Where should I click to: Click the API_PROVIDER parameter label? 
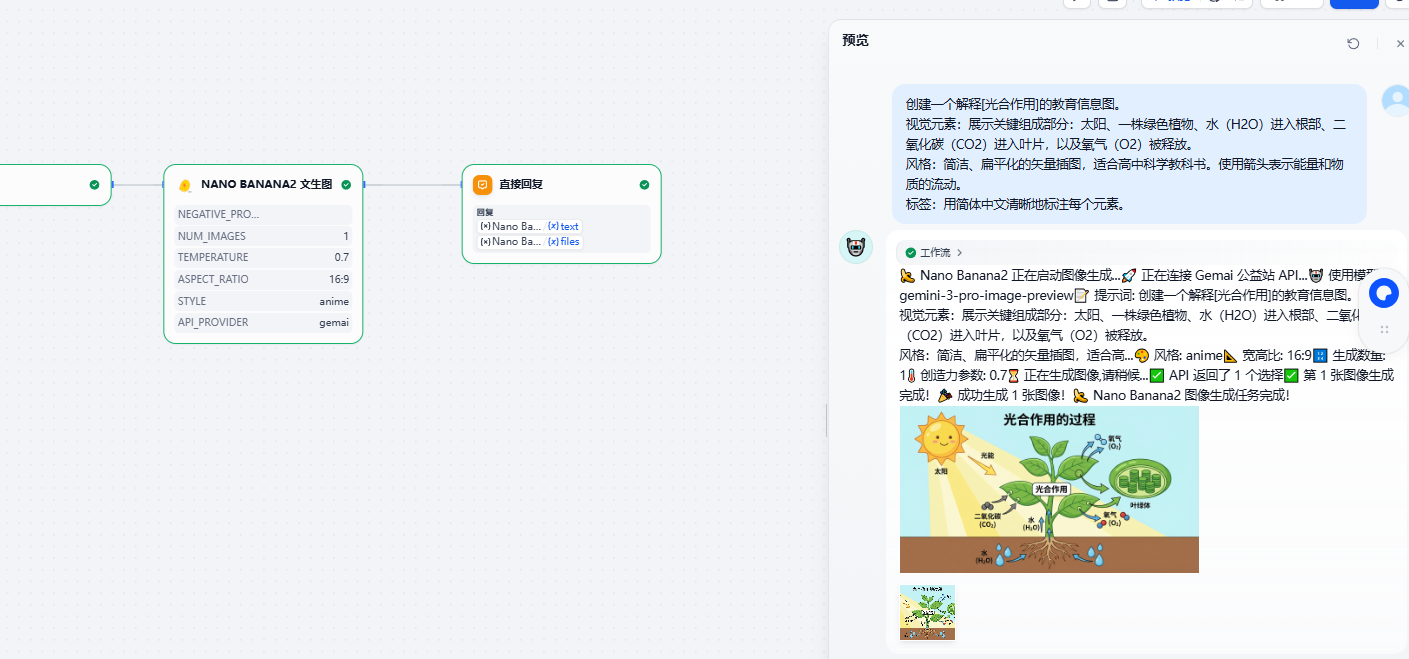click(x=213, y=322)
